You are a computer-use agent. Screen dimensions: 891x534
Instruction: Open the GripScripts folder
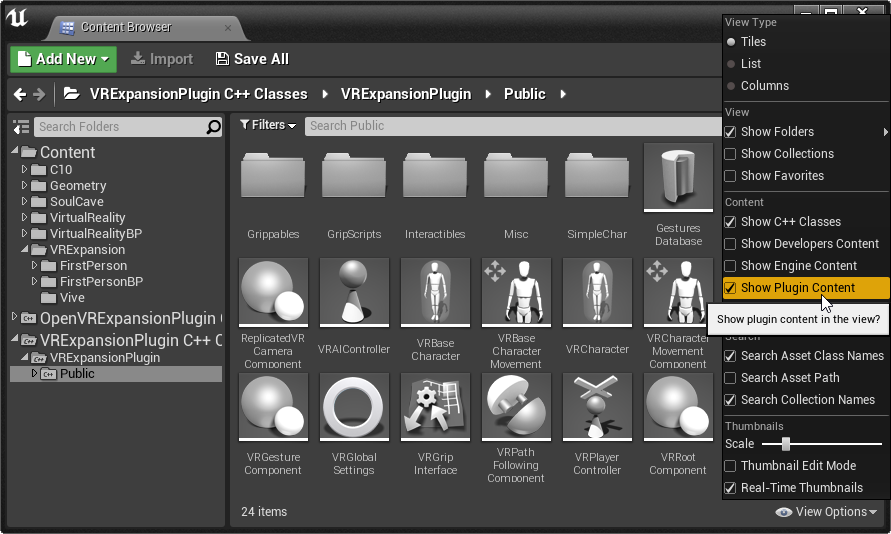(x=353, y=176)
